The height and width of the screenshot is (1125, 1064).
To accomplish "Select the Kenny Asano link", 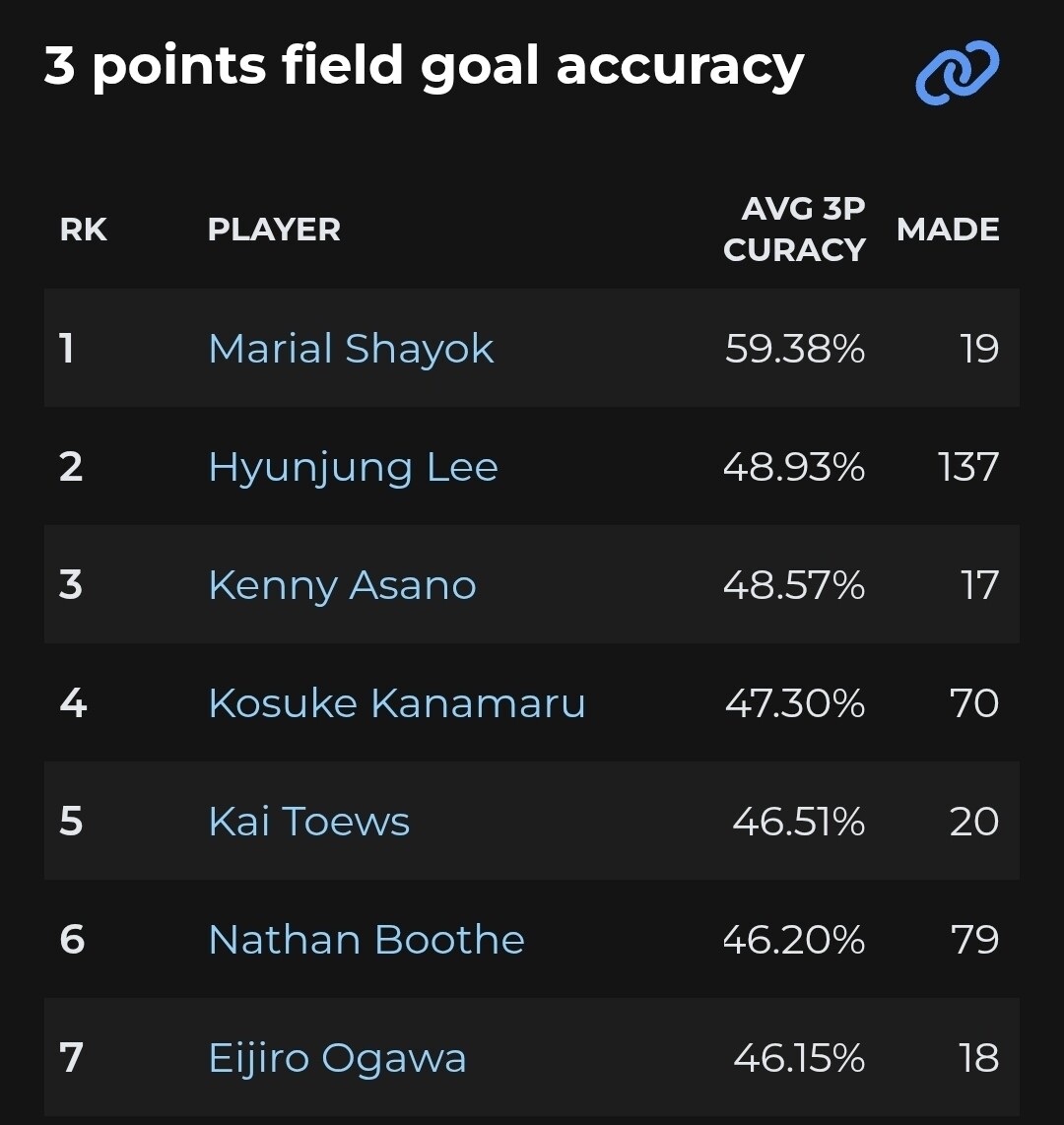I will pos(342,585).
